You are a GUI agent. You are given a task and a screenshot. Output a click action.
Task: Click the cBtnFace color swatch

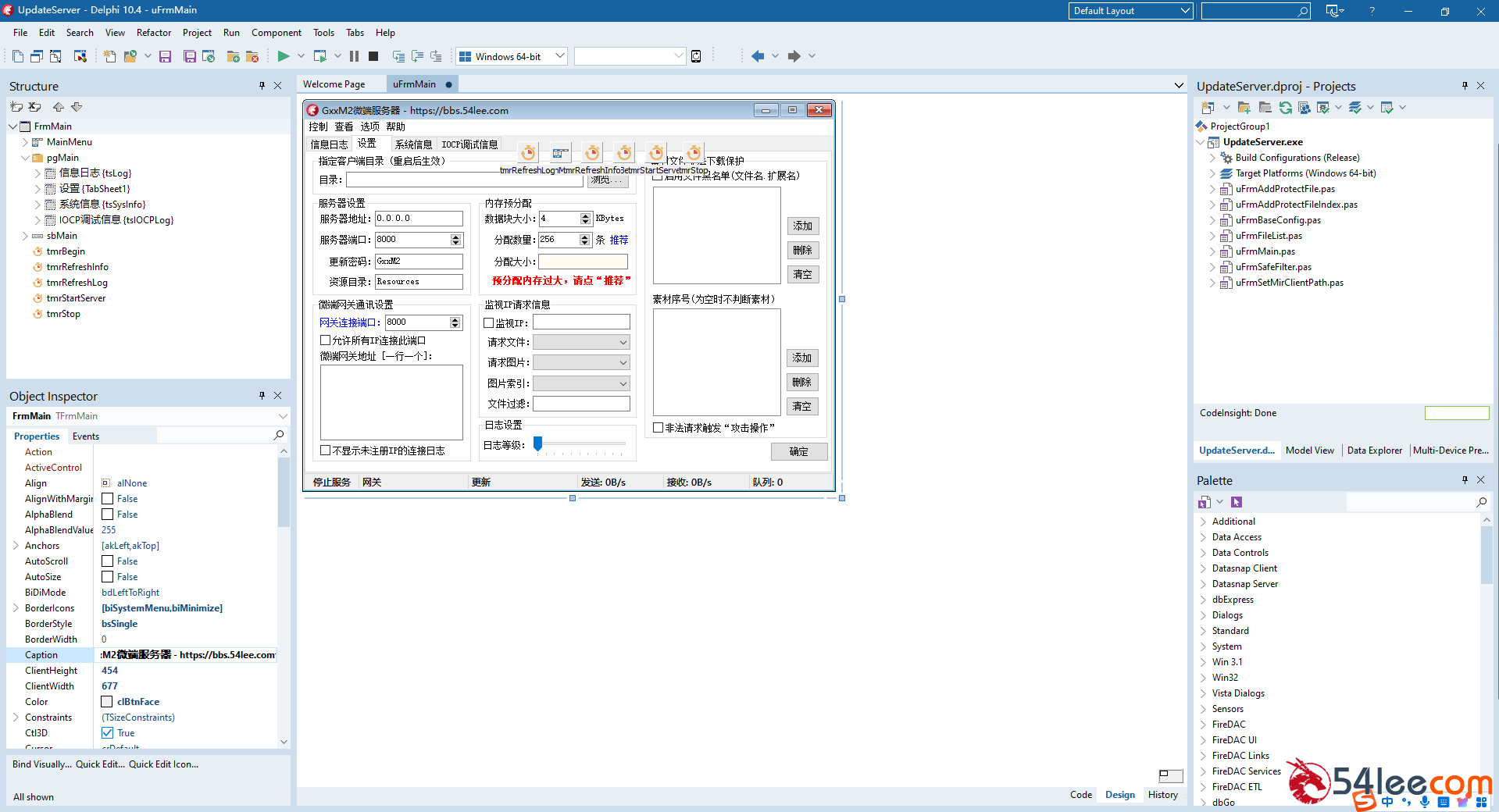(108, 702)
